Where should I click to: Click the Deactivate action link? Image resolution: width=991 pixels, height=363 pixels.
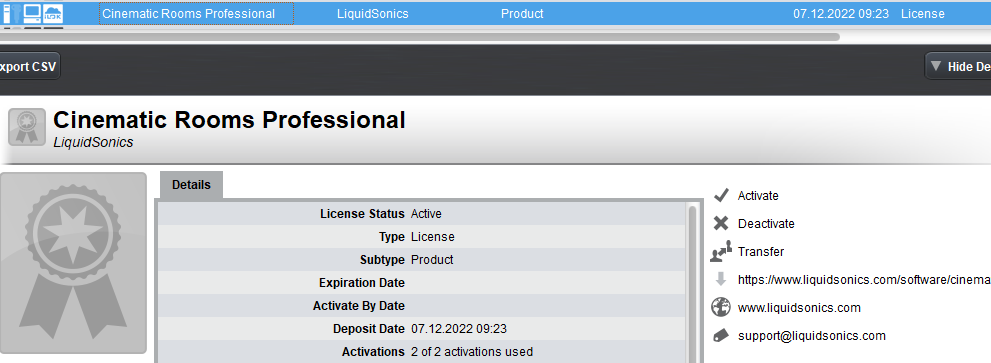click(x=766, y=223)
